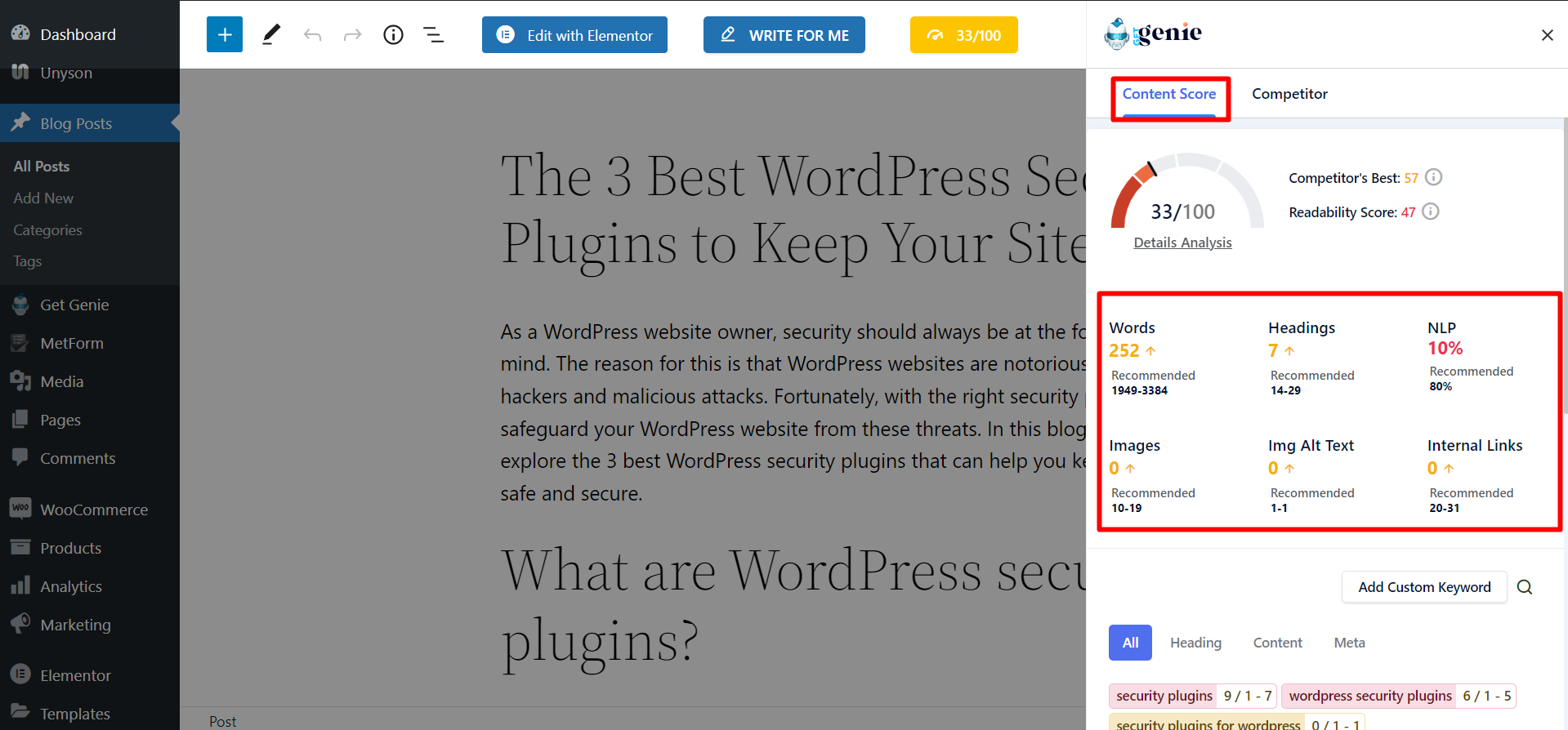Viewport: 1568px width, 730px height.
Task: Undo the last edit with the left arrow
Action: [x=312, y=35]
